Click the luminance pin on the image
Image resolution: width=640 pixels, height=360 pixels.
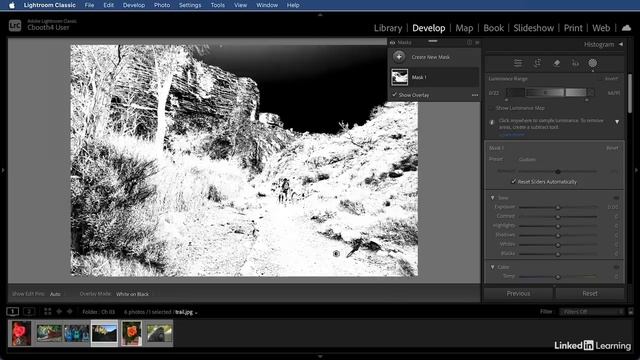pos(336,253)
